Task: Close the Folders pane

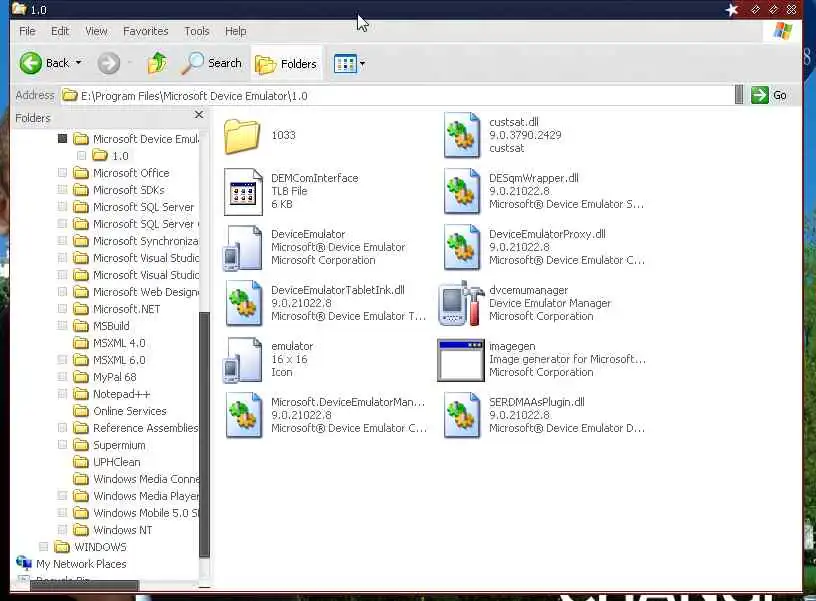Action: (x=199, y=114)
